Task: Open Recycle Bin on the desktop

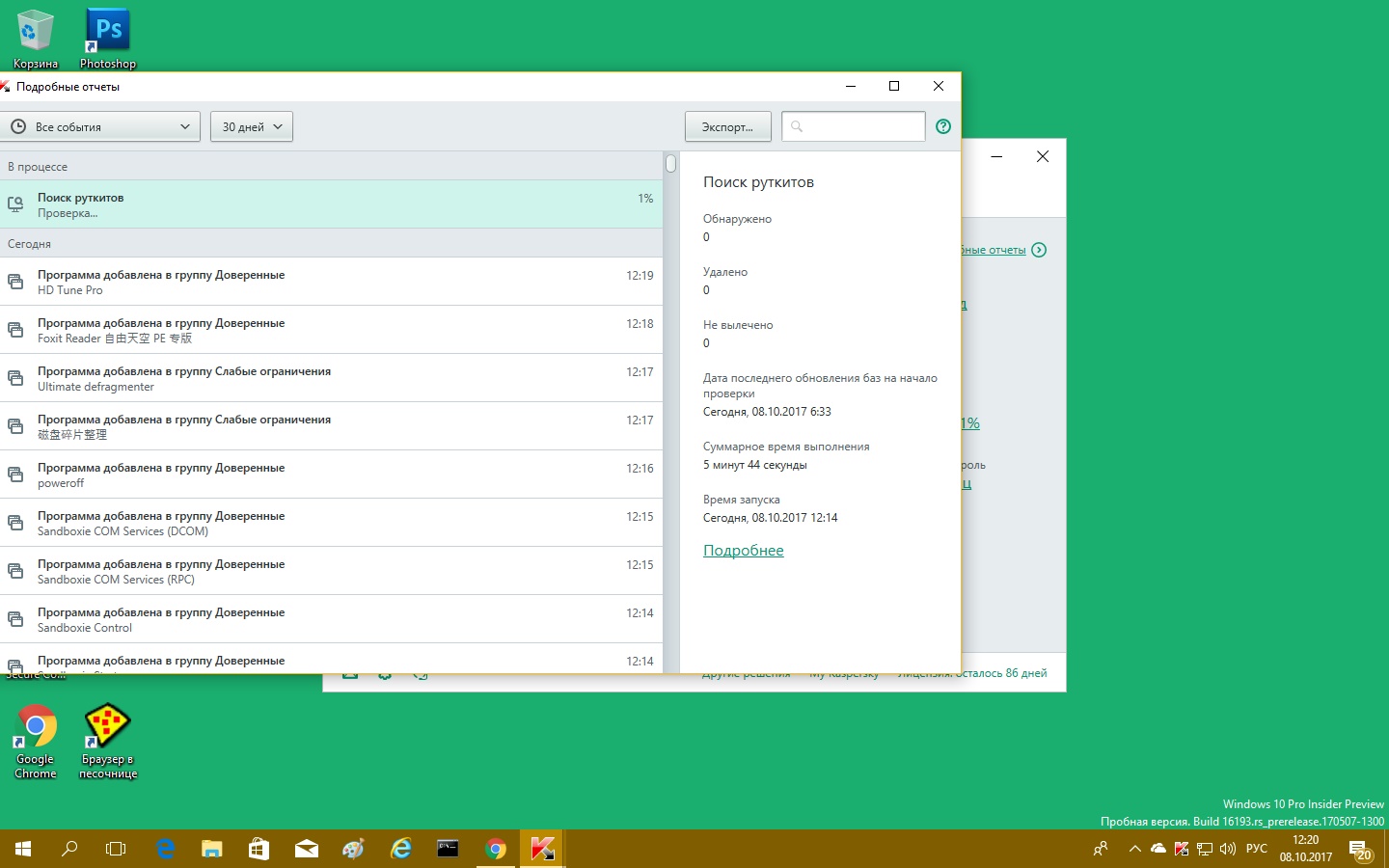Action: coord(36,39)
